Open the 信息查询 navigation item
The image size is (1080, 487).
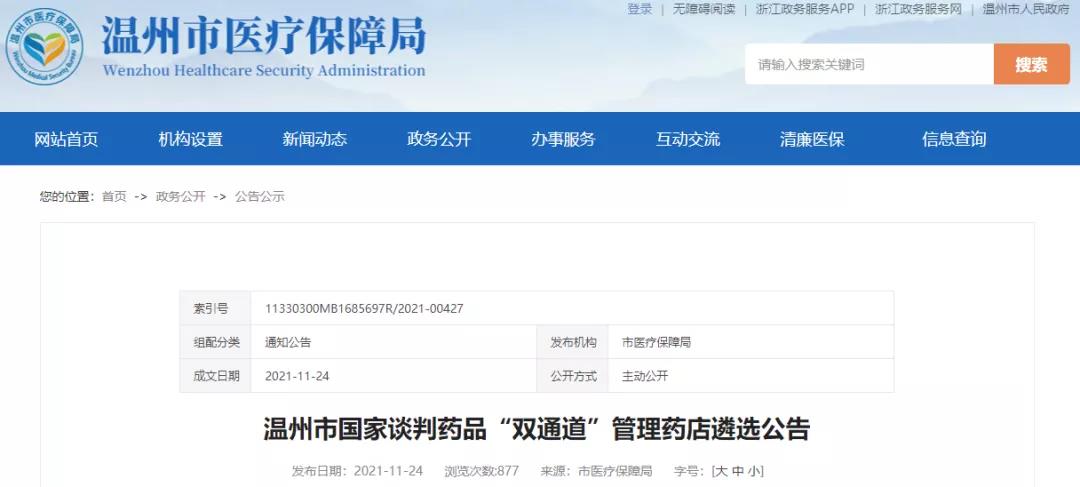coord(953,139)
